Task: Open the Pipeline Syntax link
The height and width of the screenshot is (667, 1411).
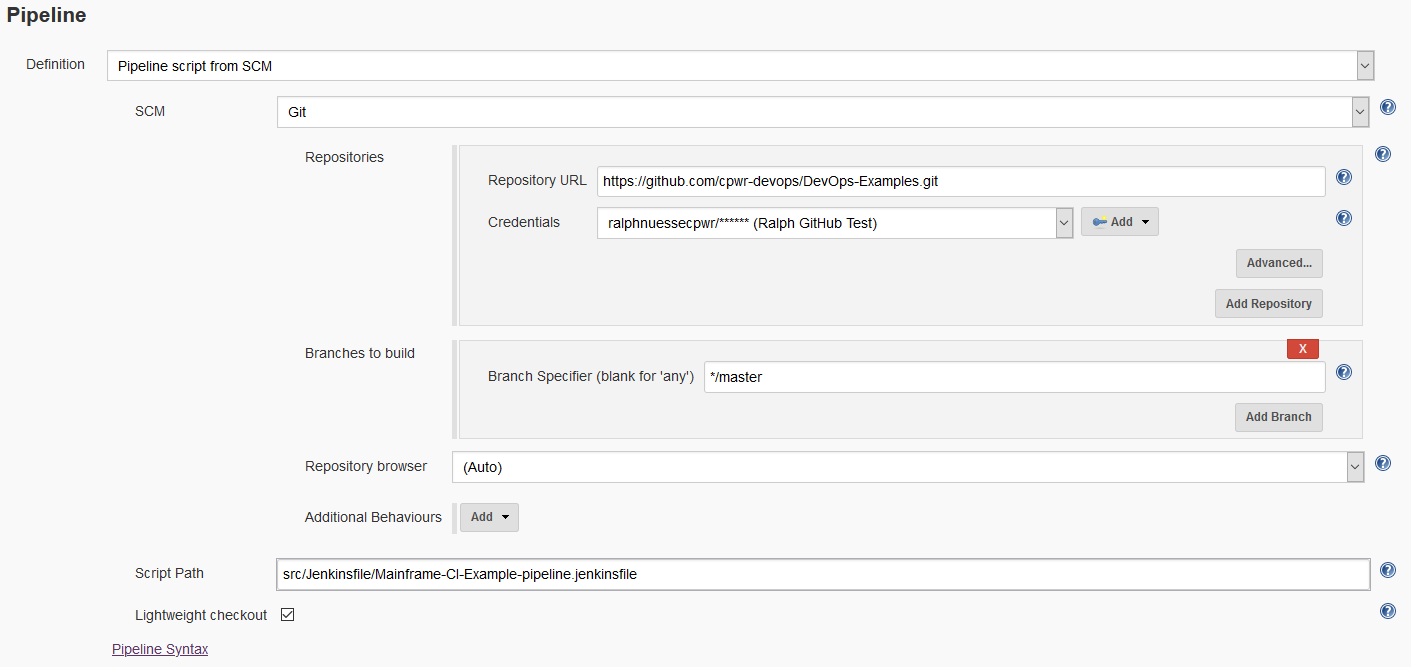Action: pyautogui.click(x=160, y=649)
